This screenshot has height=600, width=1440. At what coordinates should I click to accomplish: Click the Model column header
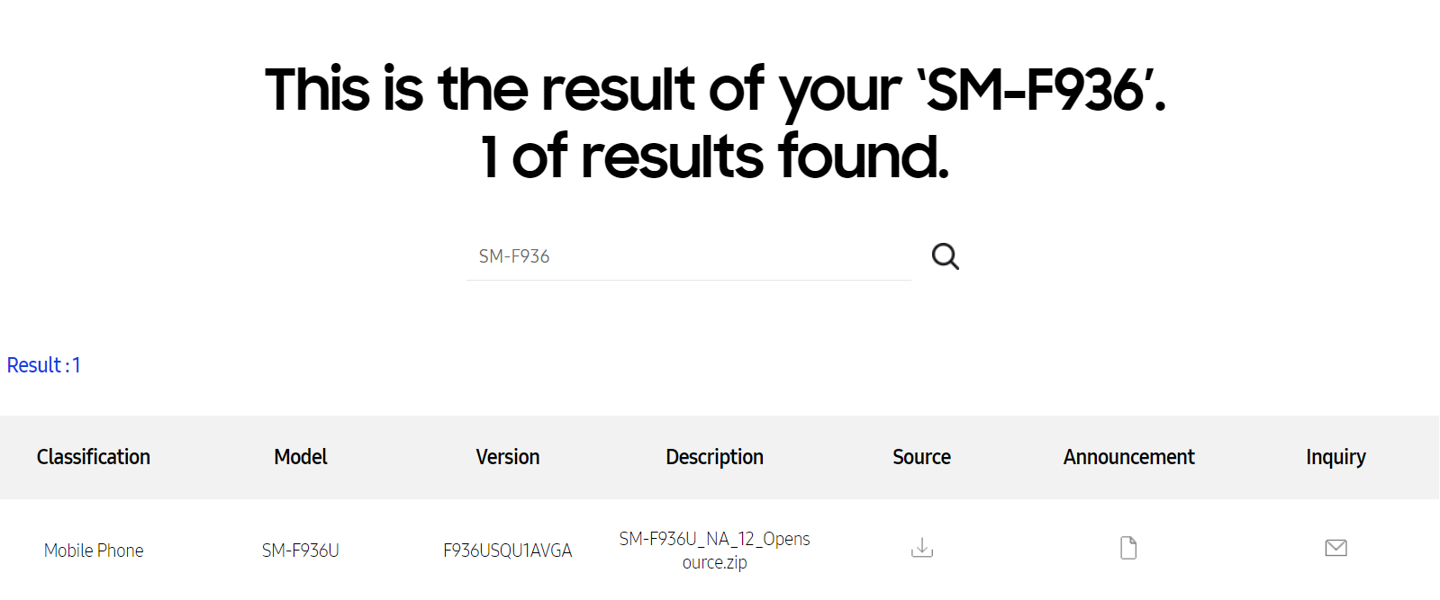pos(301,457)
